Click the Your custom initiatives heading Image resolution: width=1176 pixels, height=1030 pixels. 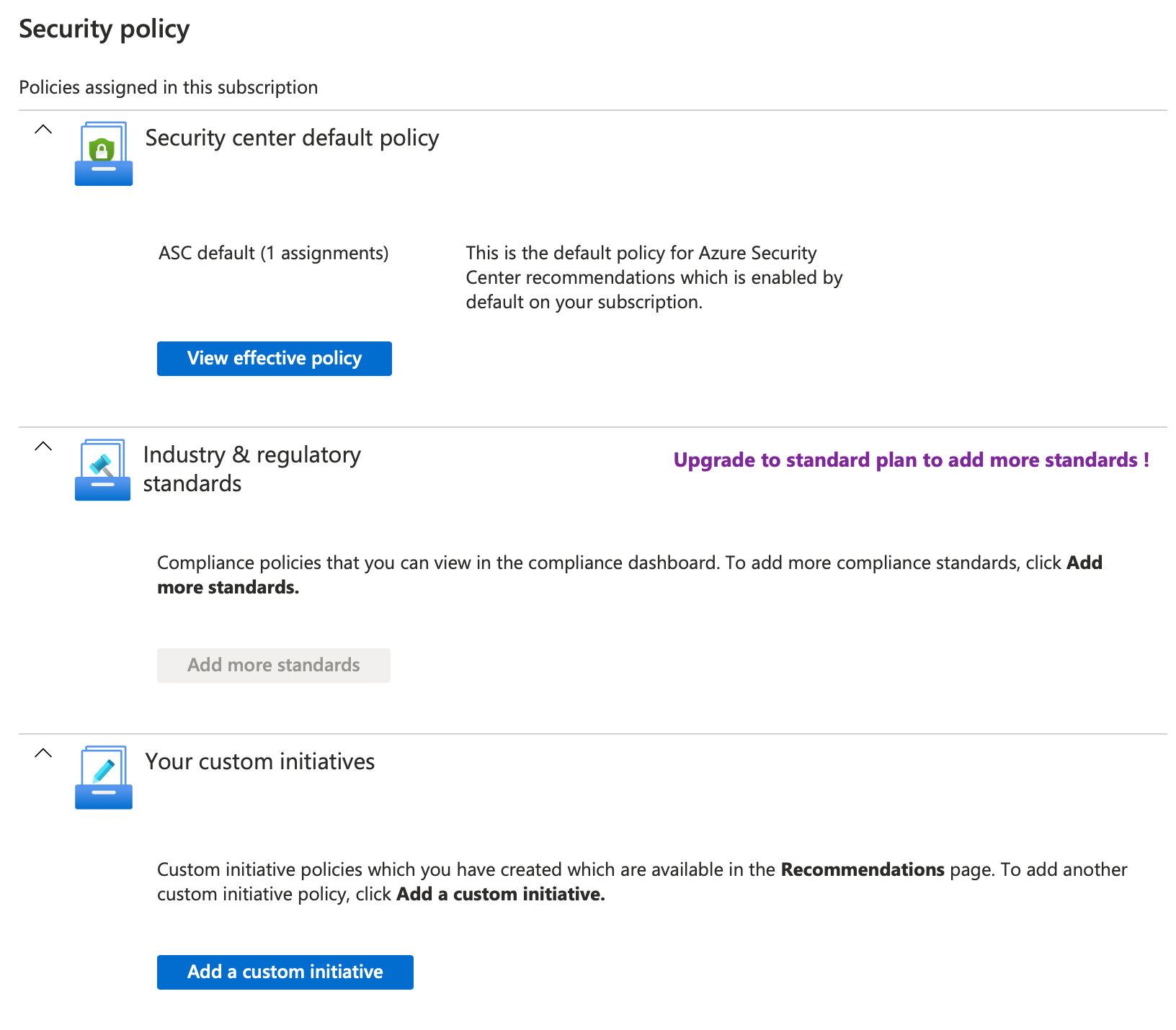[260, 761]
